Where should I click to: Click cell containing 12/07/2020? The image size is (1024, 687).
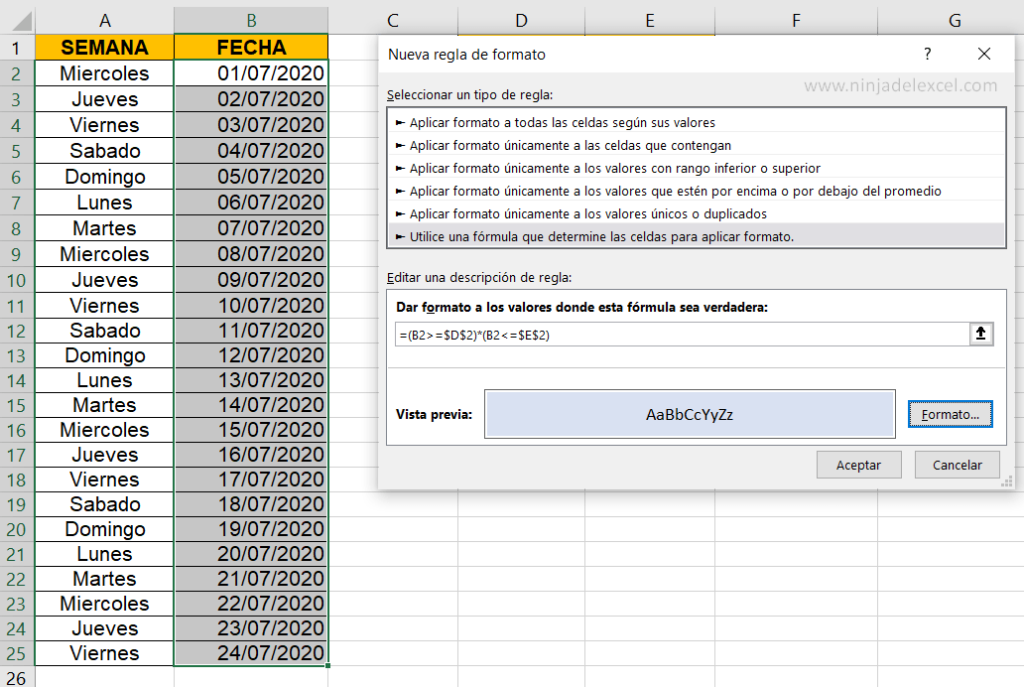[x=251, y=355]
